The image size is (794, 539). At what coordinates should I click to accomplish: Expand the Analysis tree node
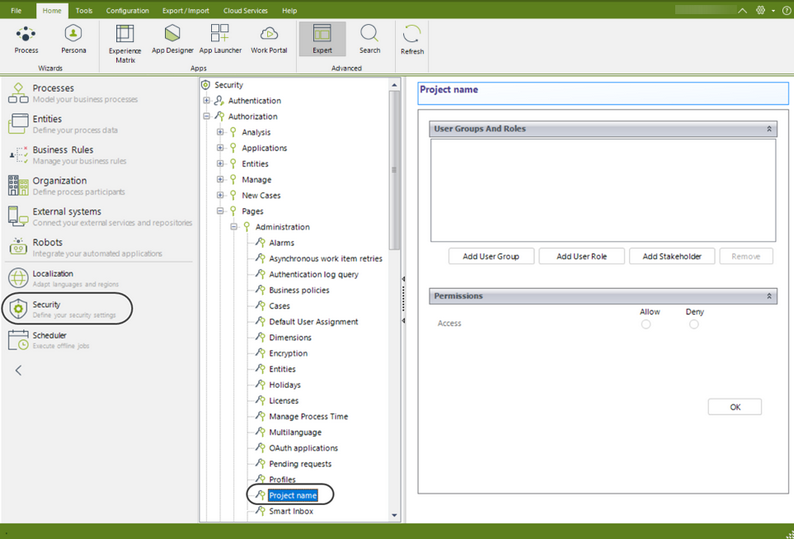(x=220, y=132)
